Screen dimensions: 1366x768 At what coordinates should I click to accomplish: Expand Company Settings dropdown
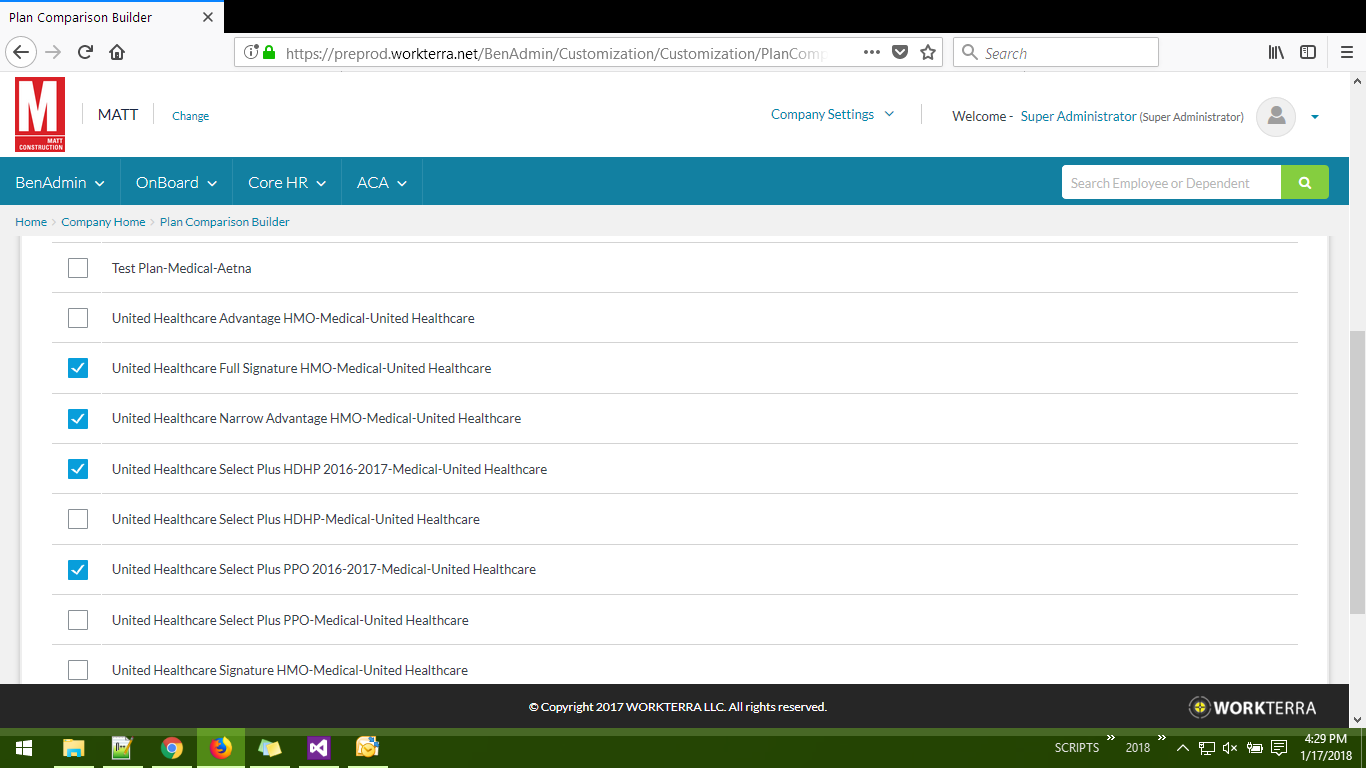point(832,115)
